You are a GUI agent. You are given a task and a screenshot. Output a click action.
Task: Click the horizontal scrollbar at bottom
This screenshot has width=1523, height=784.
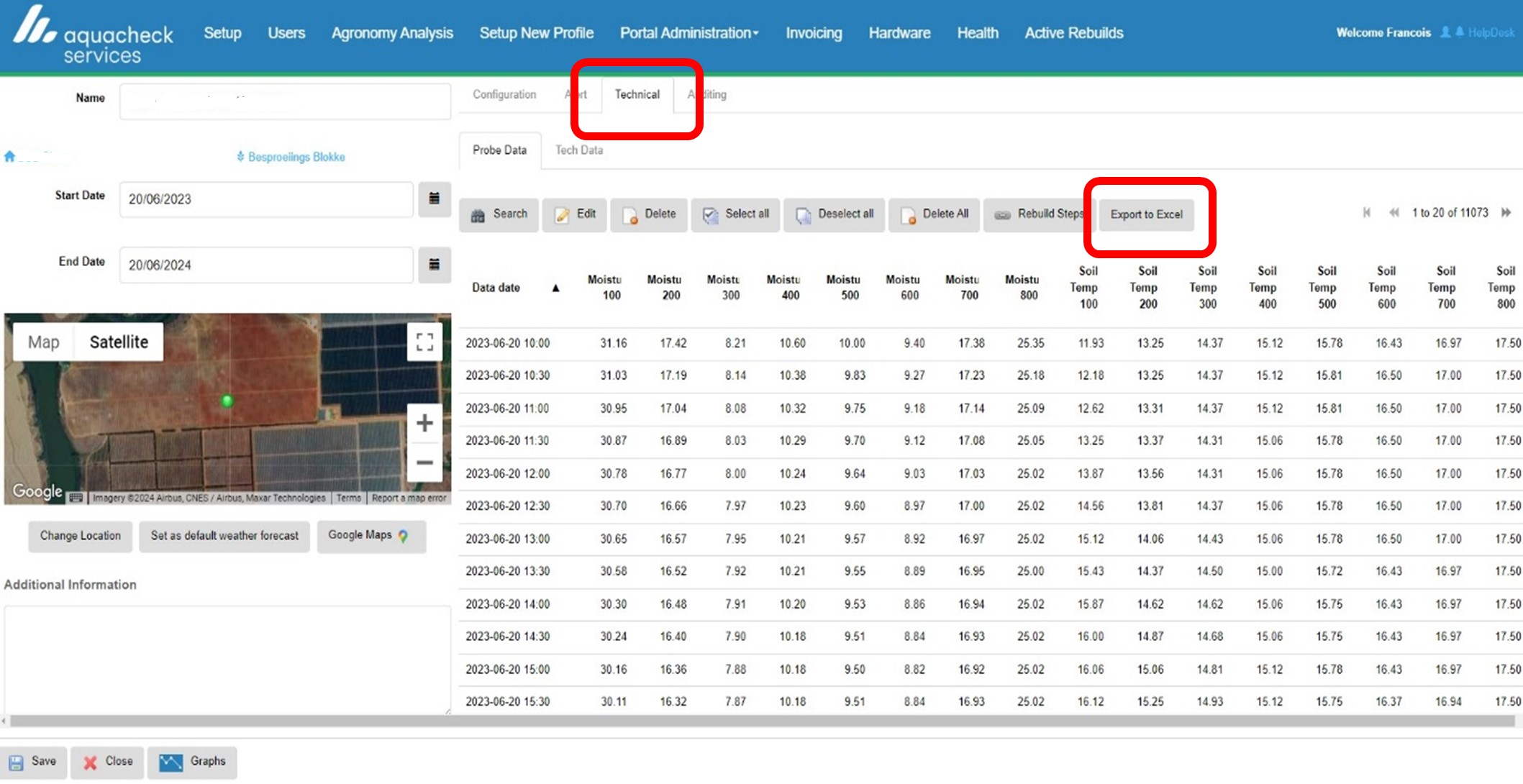[x=761, y=721]
